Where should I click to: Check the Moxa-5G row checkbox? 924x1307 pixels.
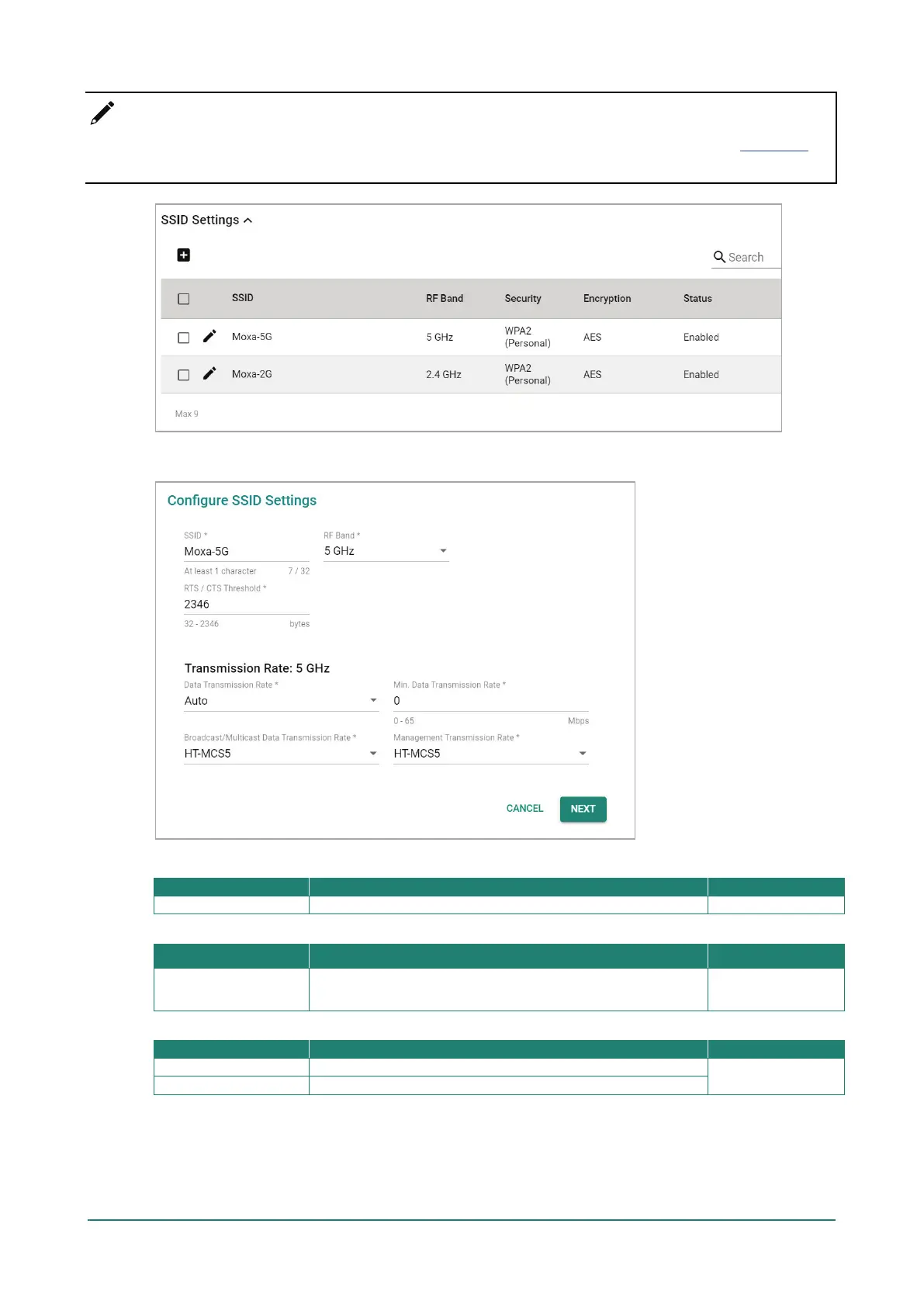[184, 338]
